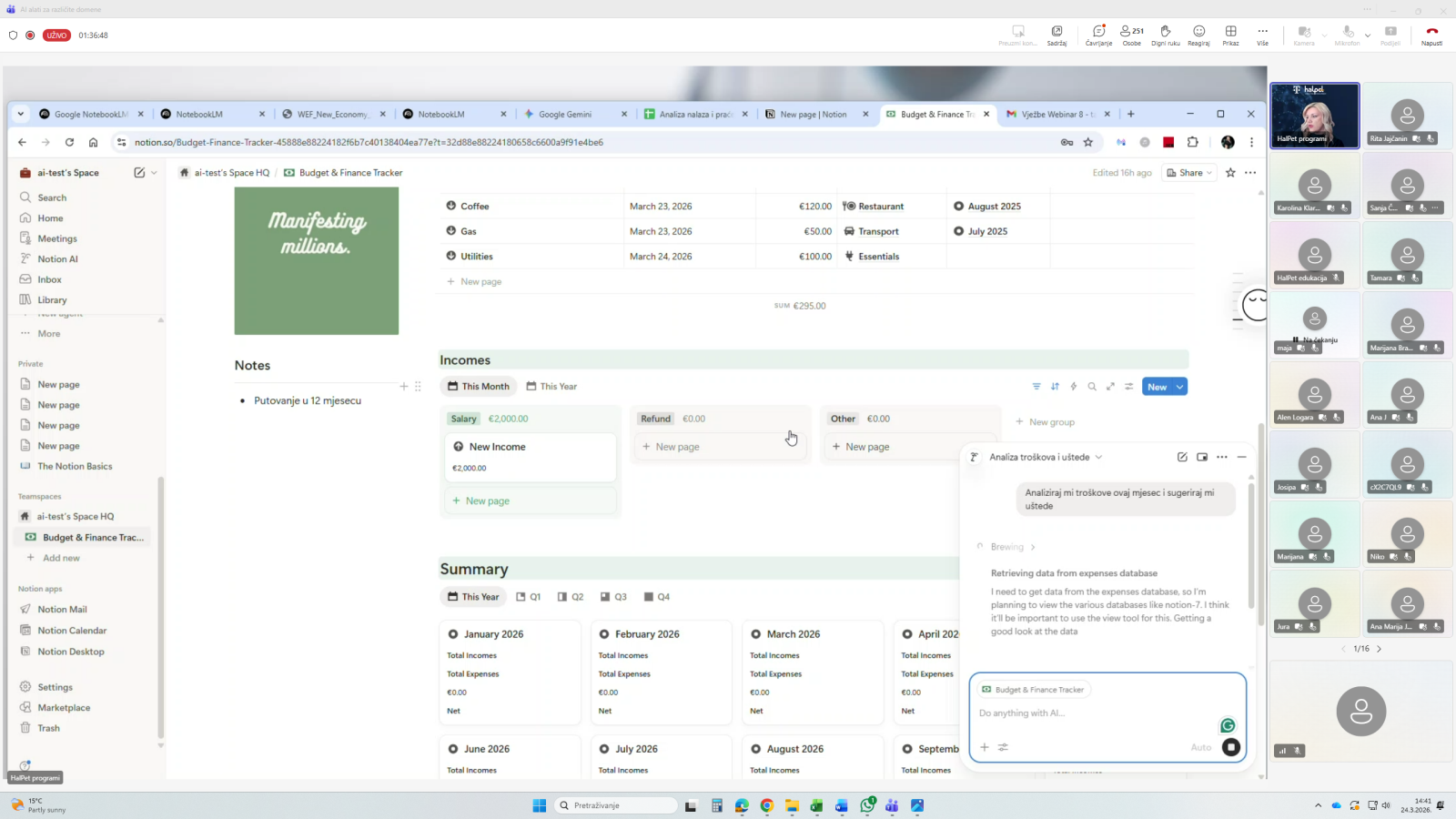
Task: Open search in the Incomes database
Action: (1092, 387)
